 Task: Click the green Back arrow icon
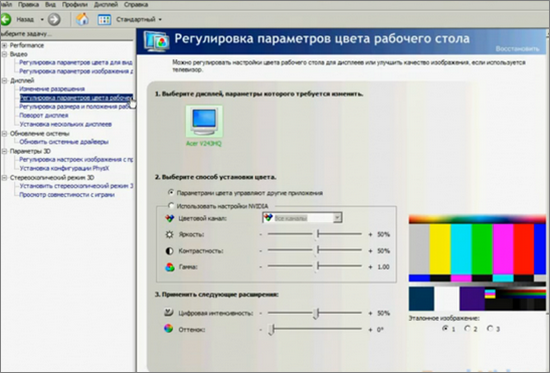tap(6, 19)
